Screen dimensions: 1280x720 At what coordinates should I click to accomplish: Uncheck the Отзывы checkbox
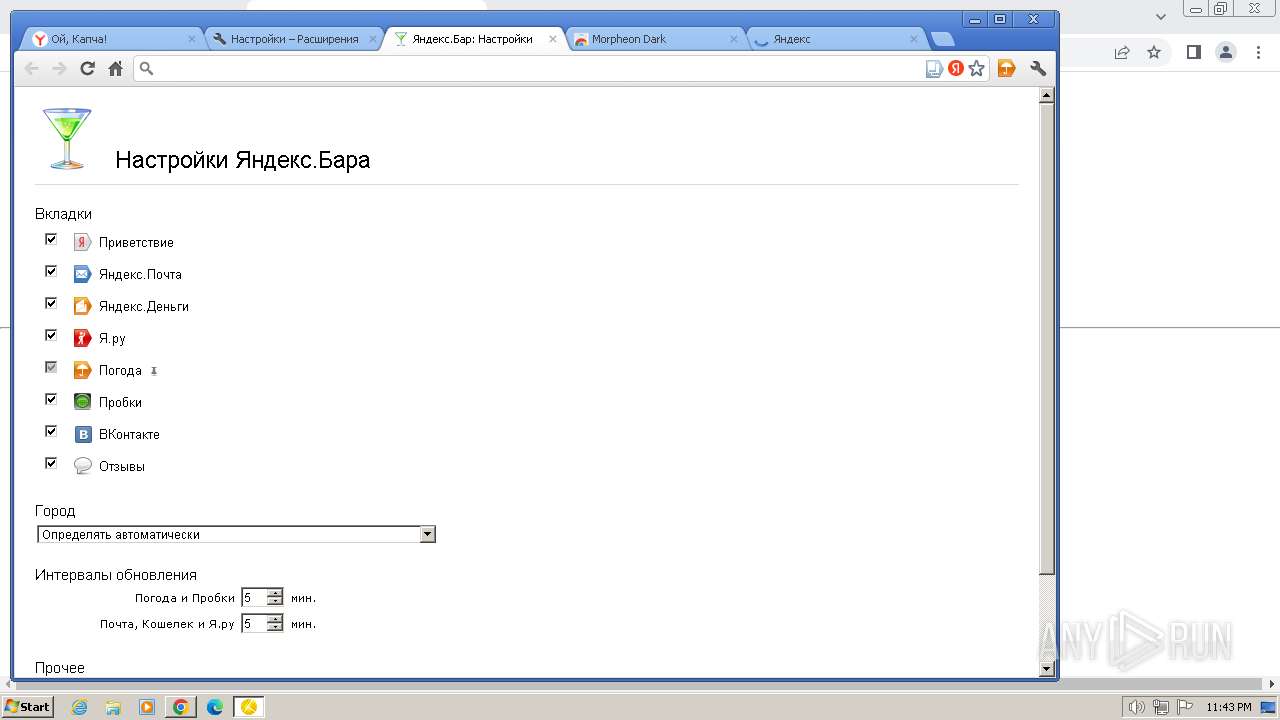coord(51,463)
